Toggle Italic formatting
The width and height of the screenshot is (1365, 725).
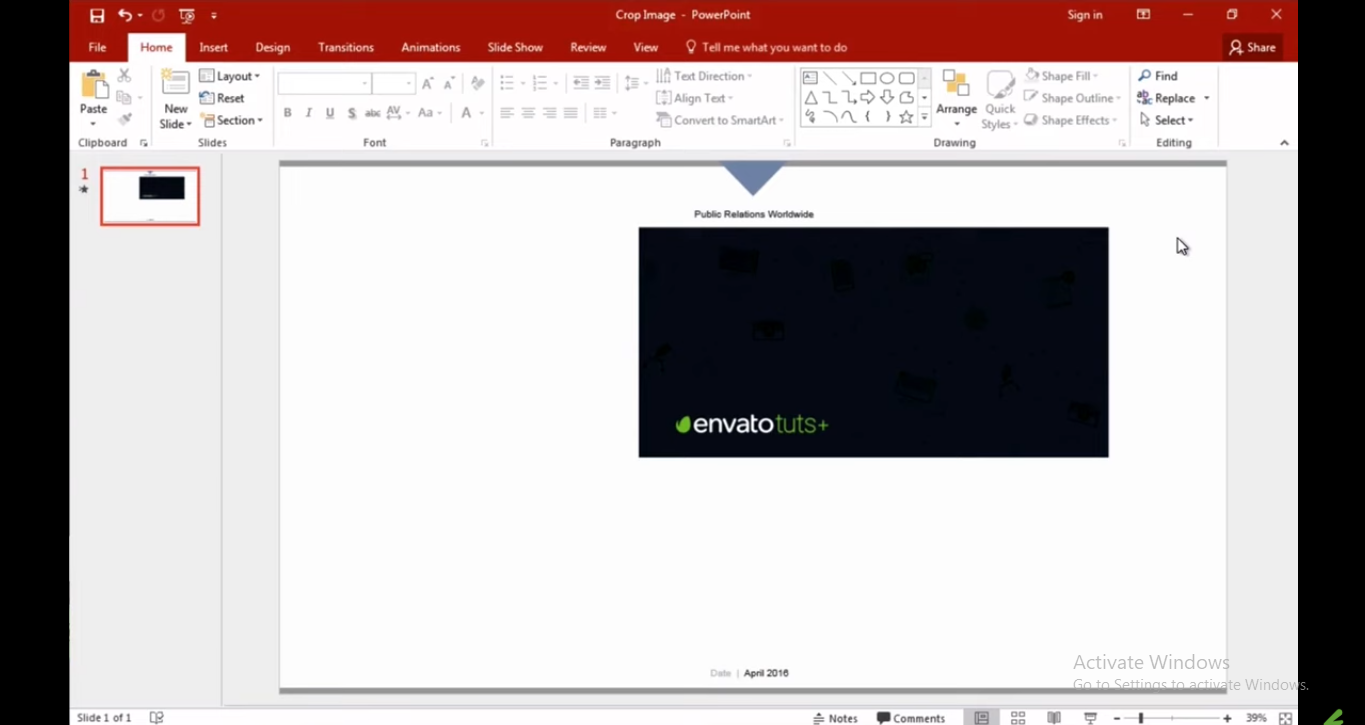pyautogui.click(x=308, y=113)
